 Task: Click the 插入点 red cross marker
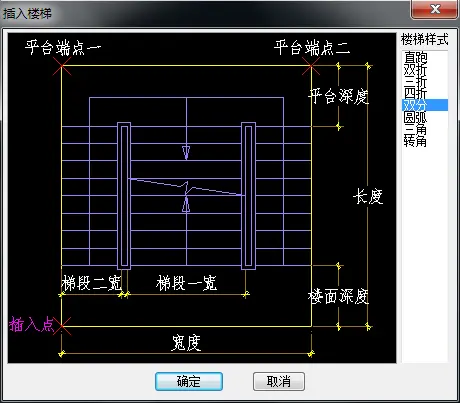62,326
